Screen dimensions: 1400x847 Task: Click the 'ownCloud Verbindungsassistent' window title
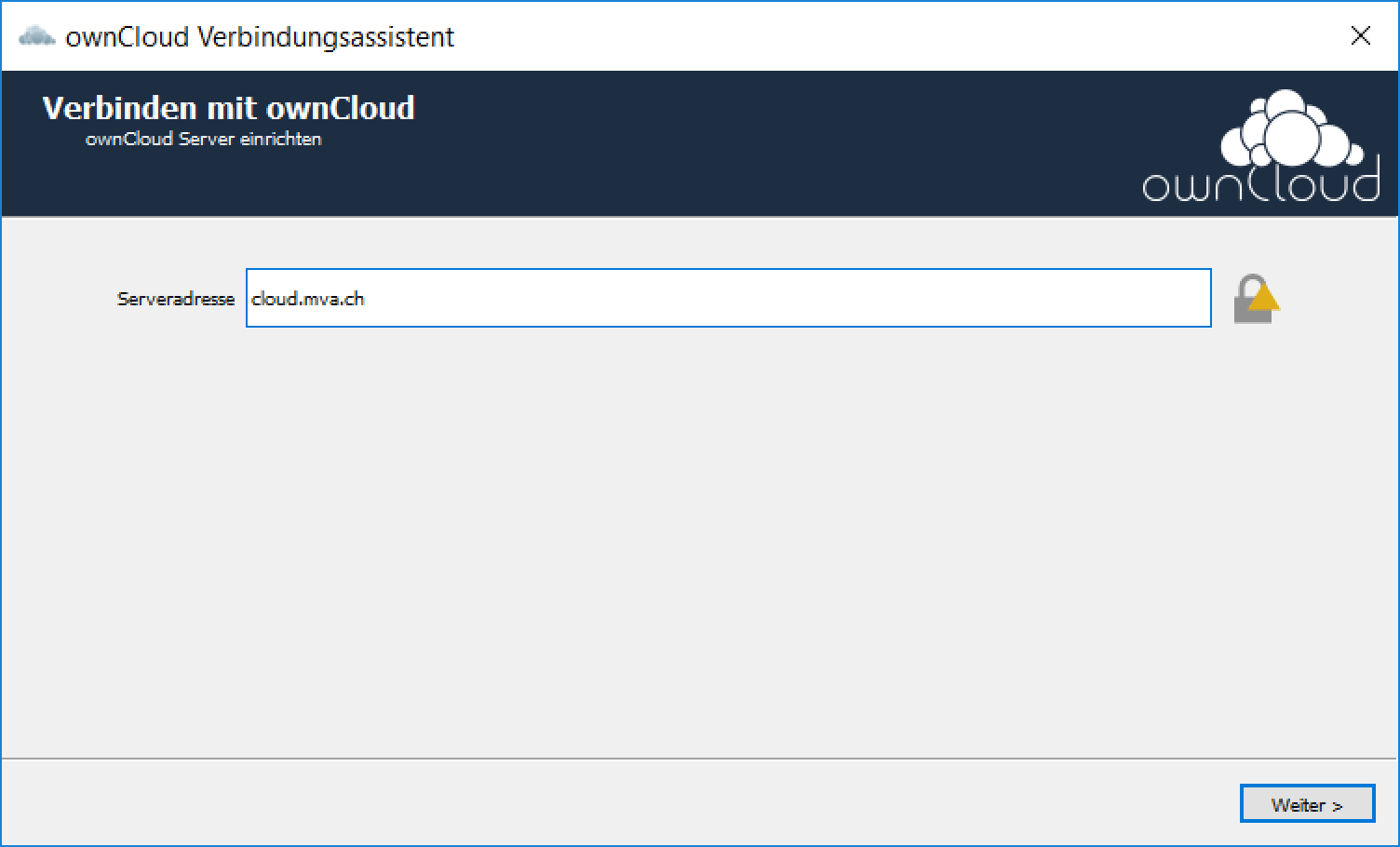(260, 36)
